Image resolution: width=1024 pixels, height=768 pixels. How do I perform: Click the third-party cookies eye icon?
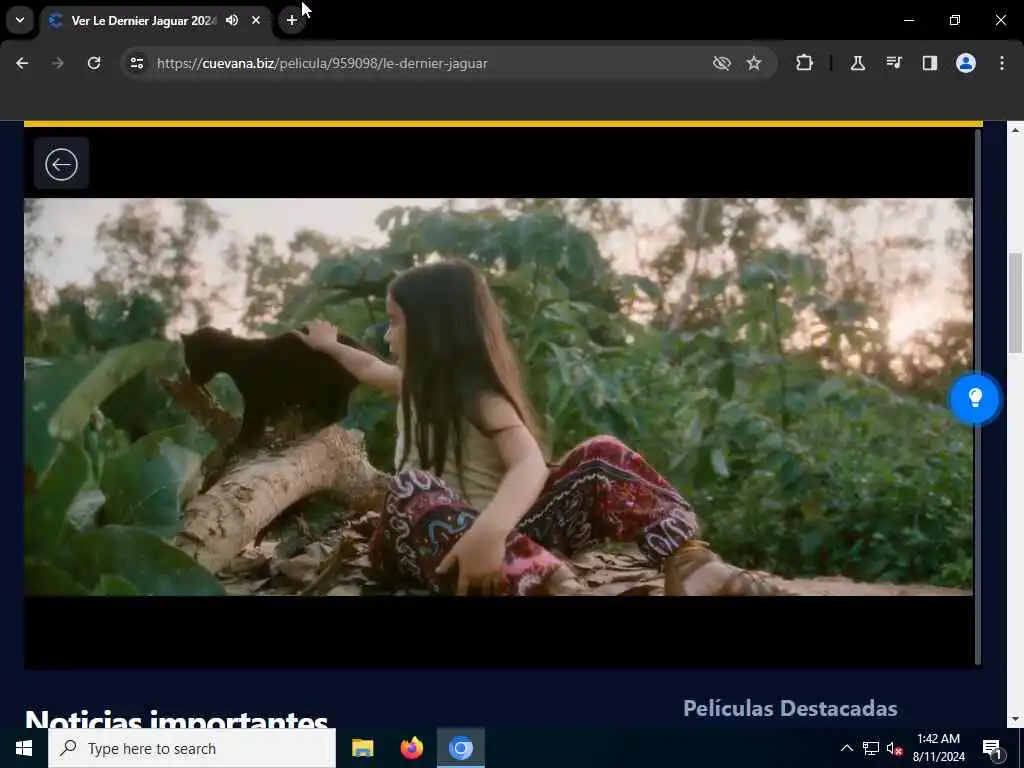click(x=722, y=63)
